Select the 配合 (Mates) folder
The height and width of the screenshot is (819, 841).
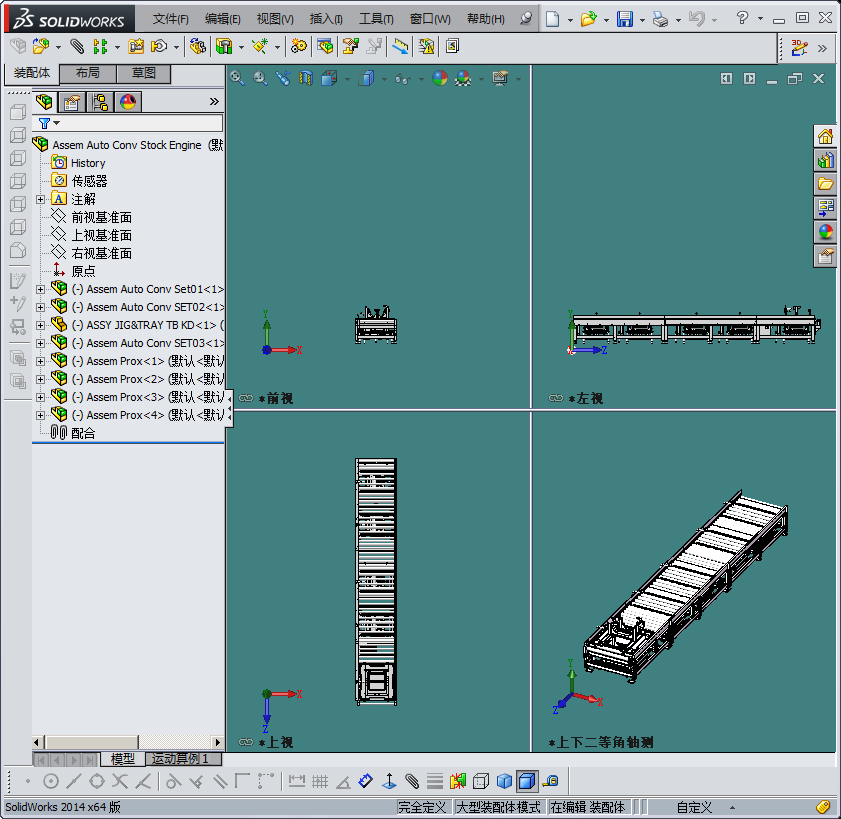point(83,433)
